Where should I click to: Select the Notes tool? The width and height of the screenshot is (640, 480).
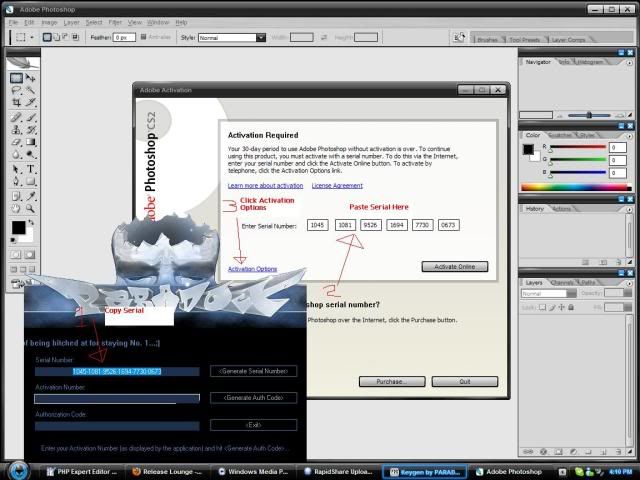point(16,196)
